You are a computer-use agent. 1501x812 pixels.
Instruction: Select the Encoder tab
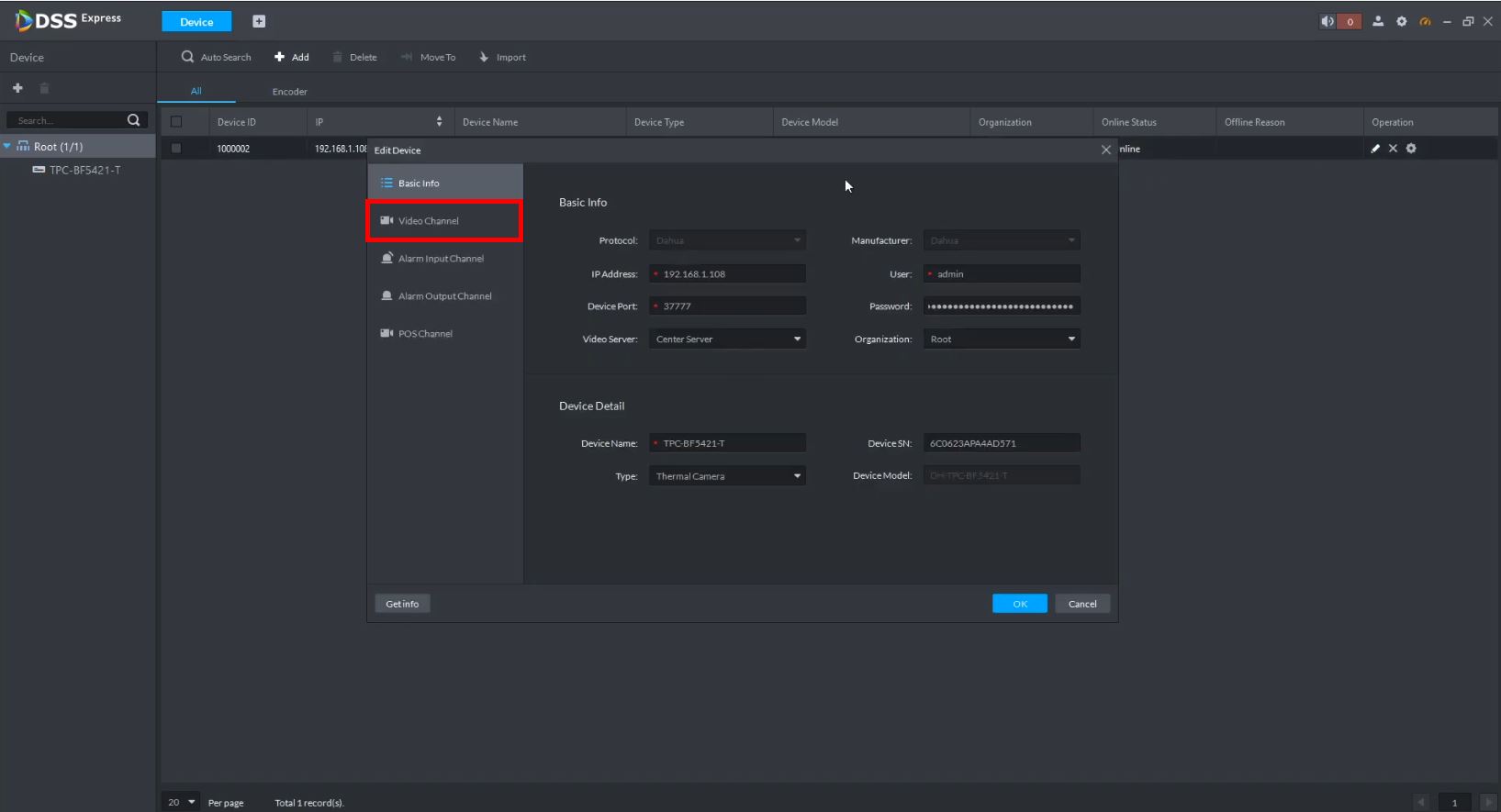[x=289, y=92]
